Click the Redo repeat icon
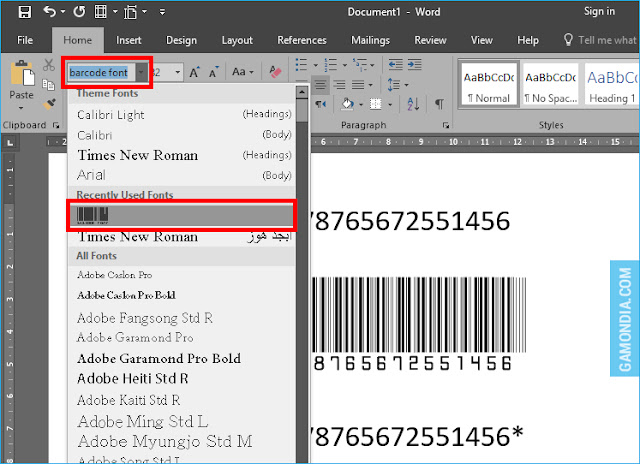The height and width of the screenshot is (464, 640). (x=79, y=12)
